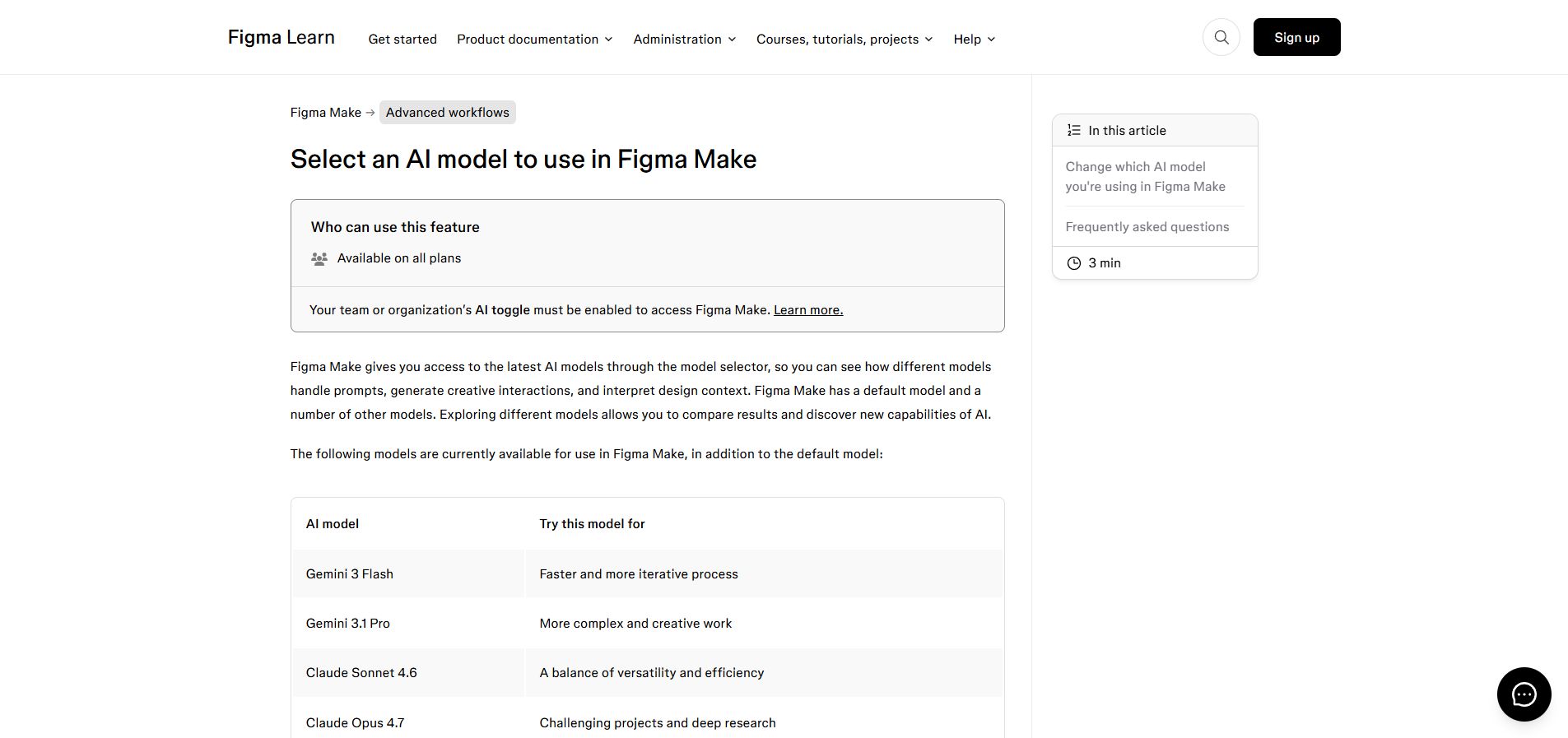Click the arrow after Figma Make breadcrumb
This screenshot has width=1568, height=738.
click(x=370, y=113)
